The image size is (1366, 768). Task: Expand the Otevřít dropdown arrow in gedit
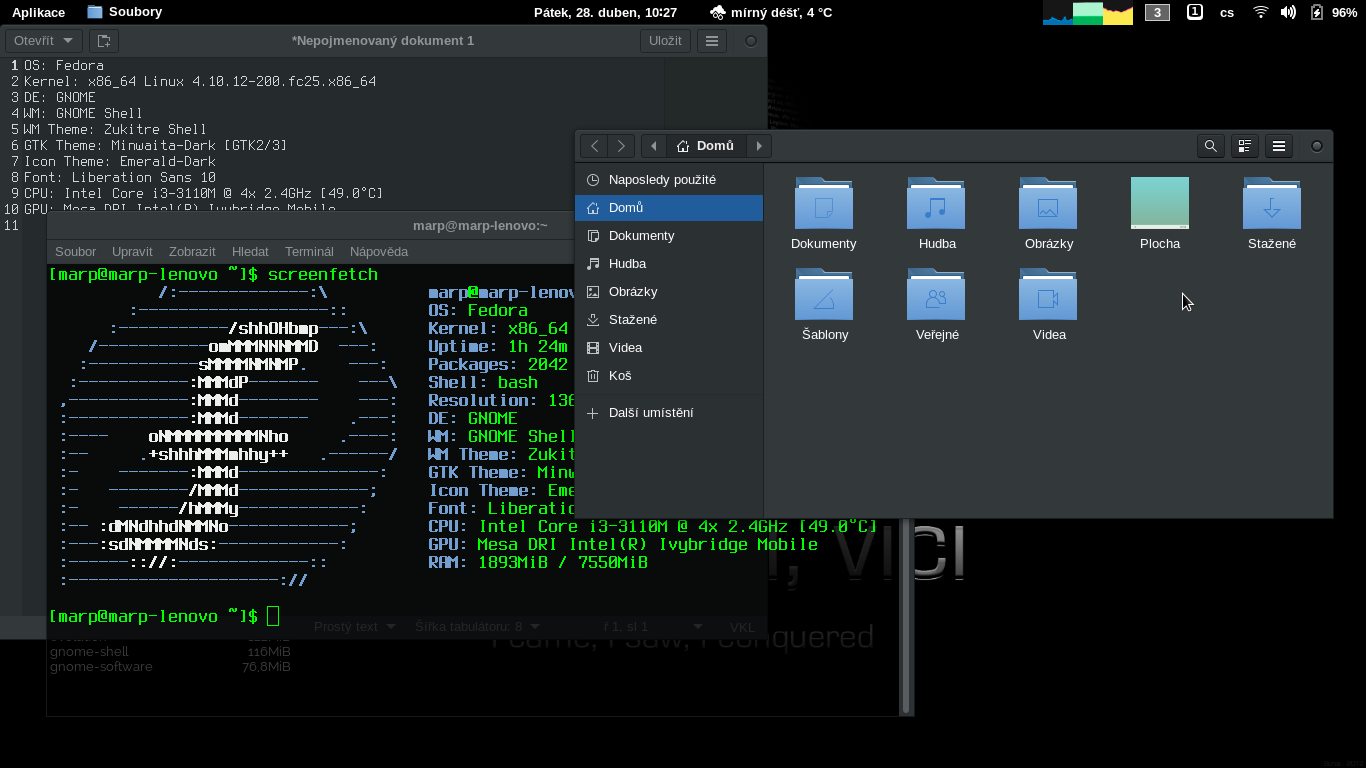[68, 41]
